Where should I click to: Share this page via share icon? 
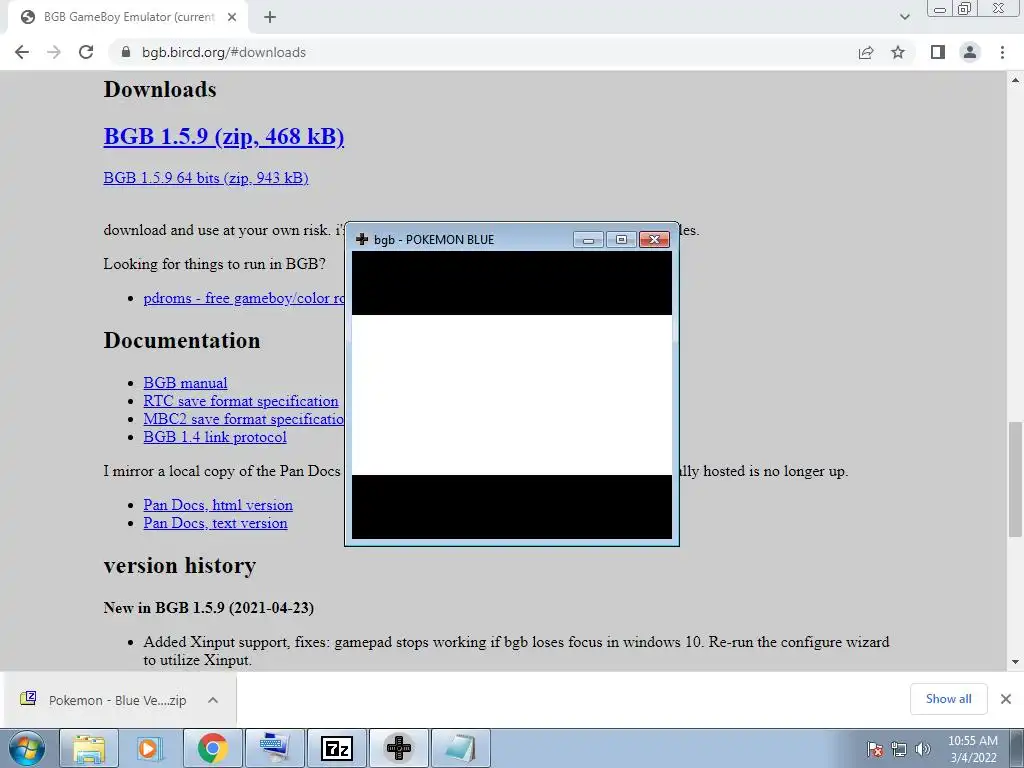click(x=866, y=52)
